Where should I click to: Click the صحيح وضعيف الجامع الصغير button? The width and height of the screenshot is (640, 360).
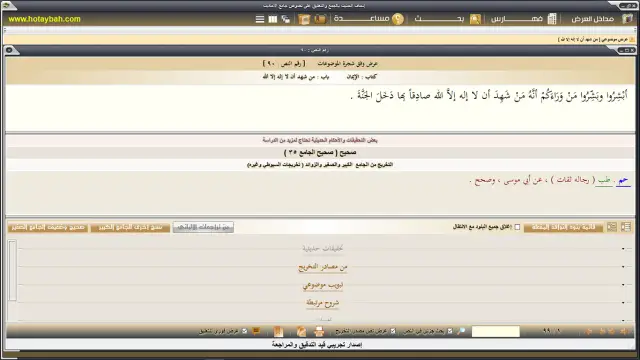(x=48, y=227)
